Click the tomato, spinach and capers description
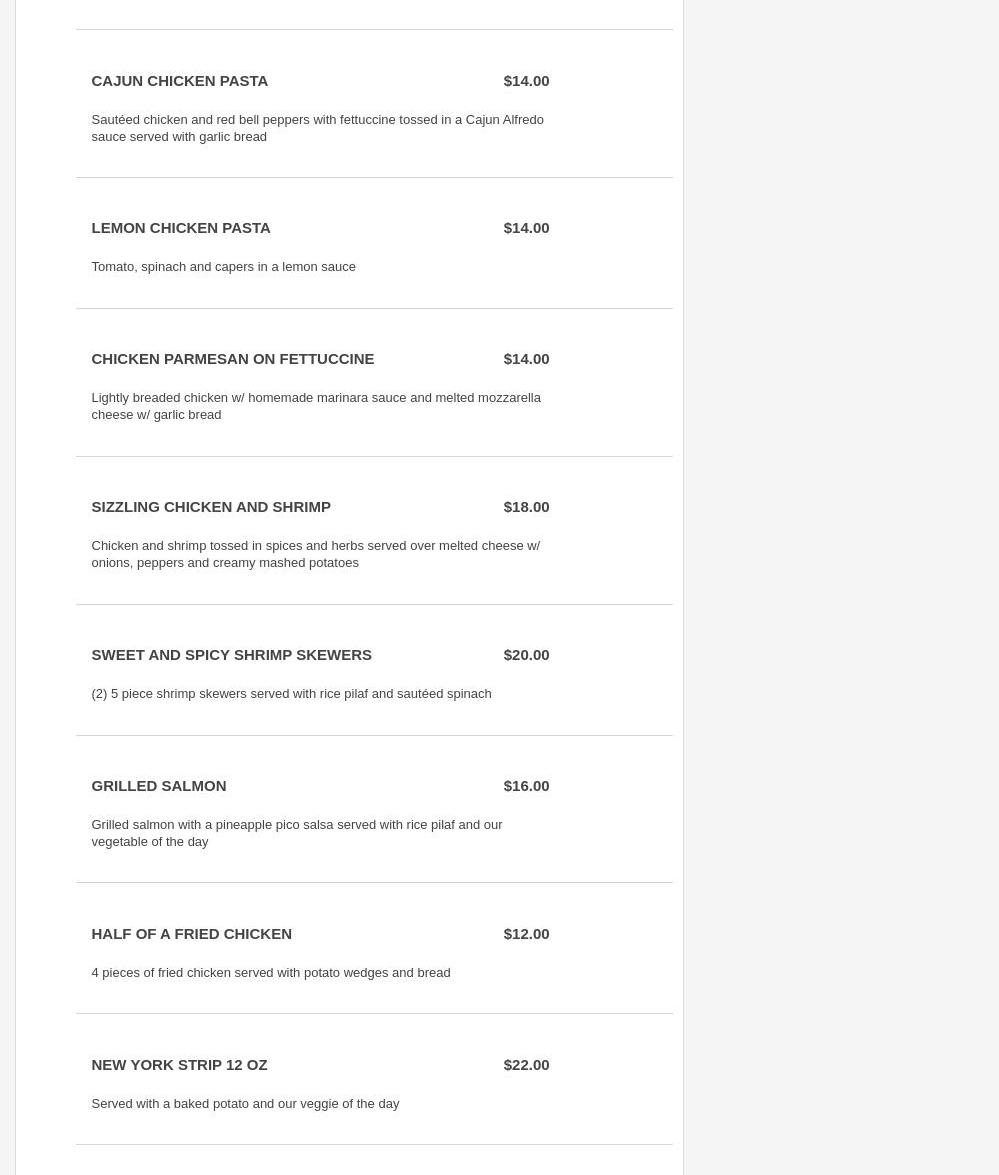 click(223, 267)
